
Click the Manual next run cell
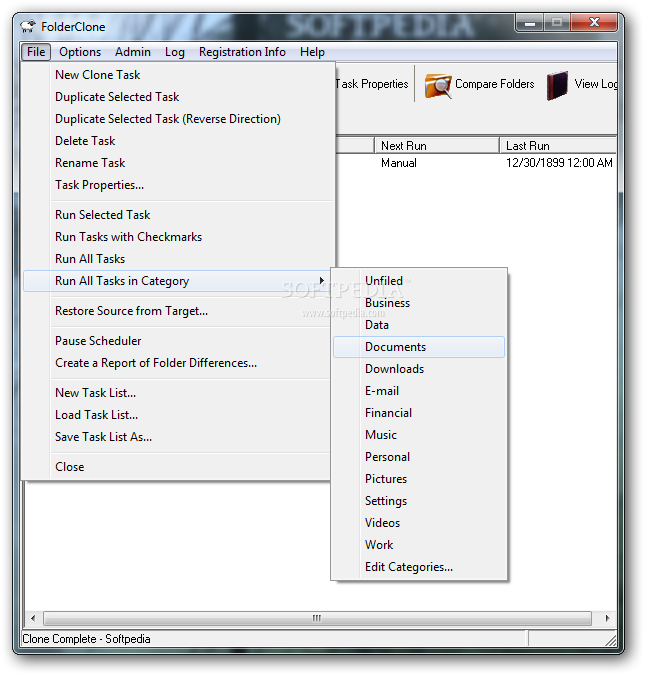click(x=399, y=163)
